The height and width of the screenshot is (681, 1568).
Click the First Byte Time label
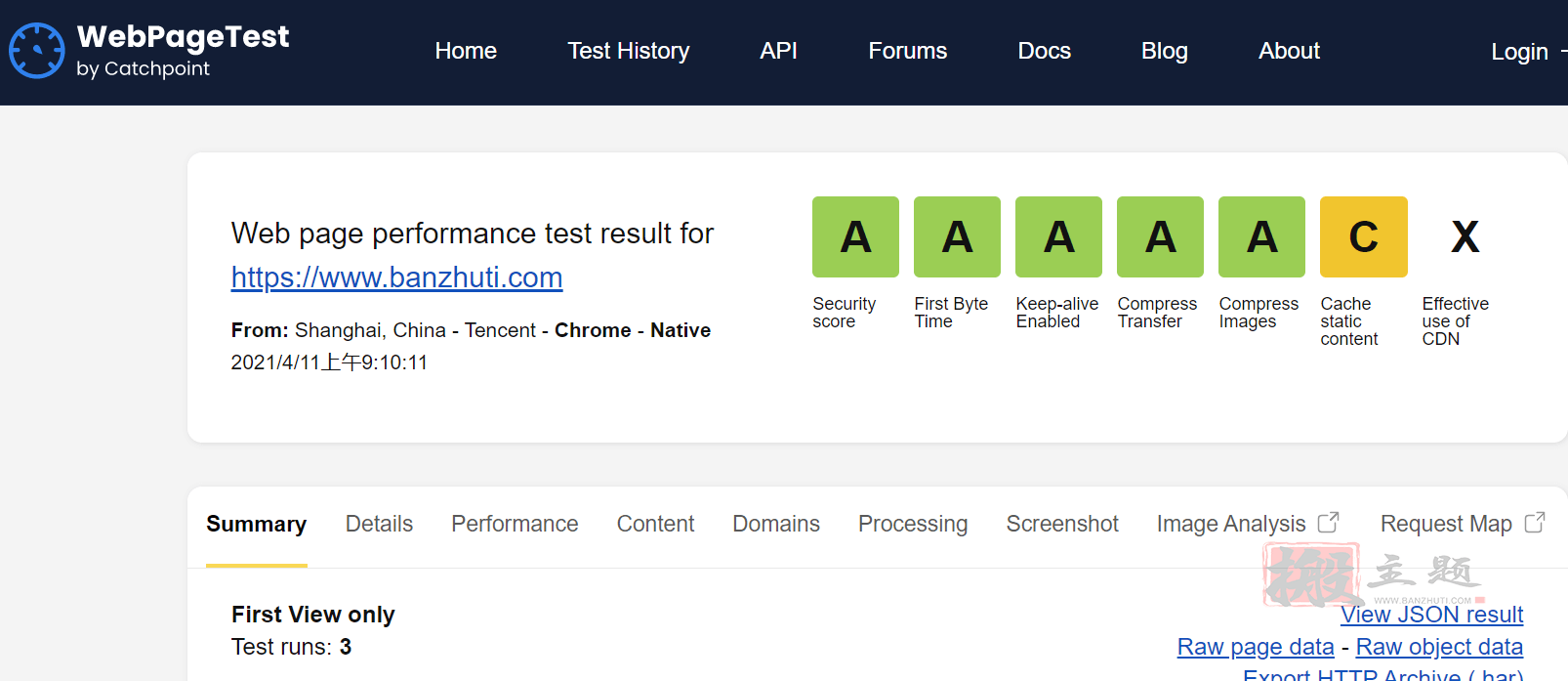(951, 313)
